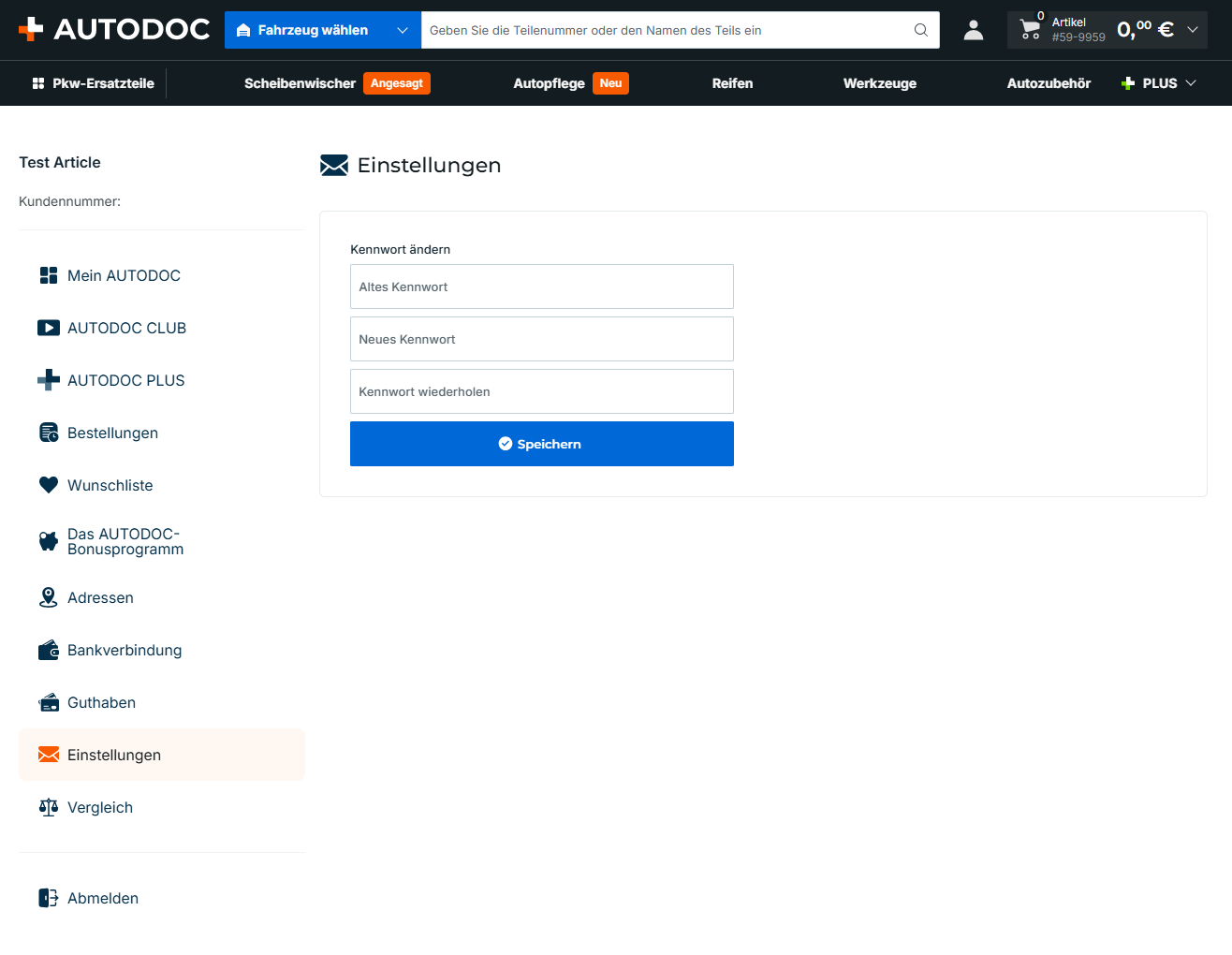Viewport: 1232px width, 955px height.
Task: Click the Adressen location pin icon
Action: tap(49, 597)
